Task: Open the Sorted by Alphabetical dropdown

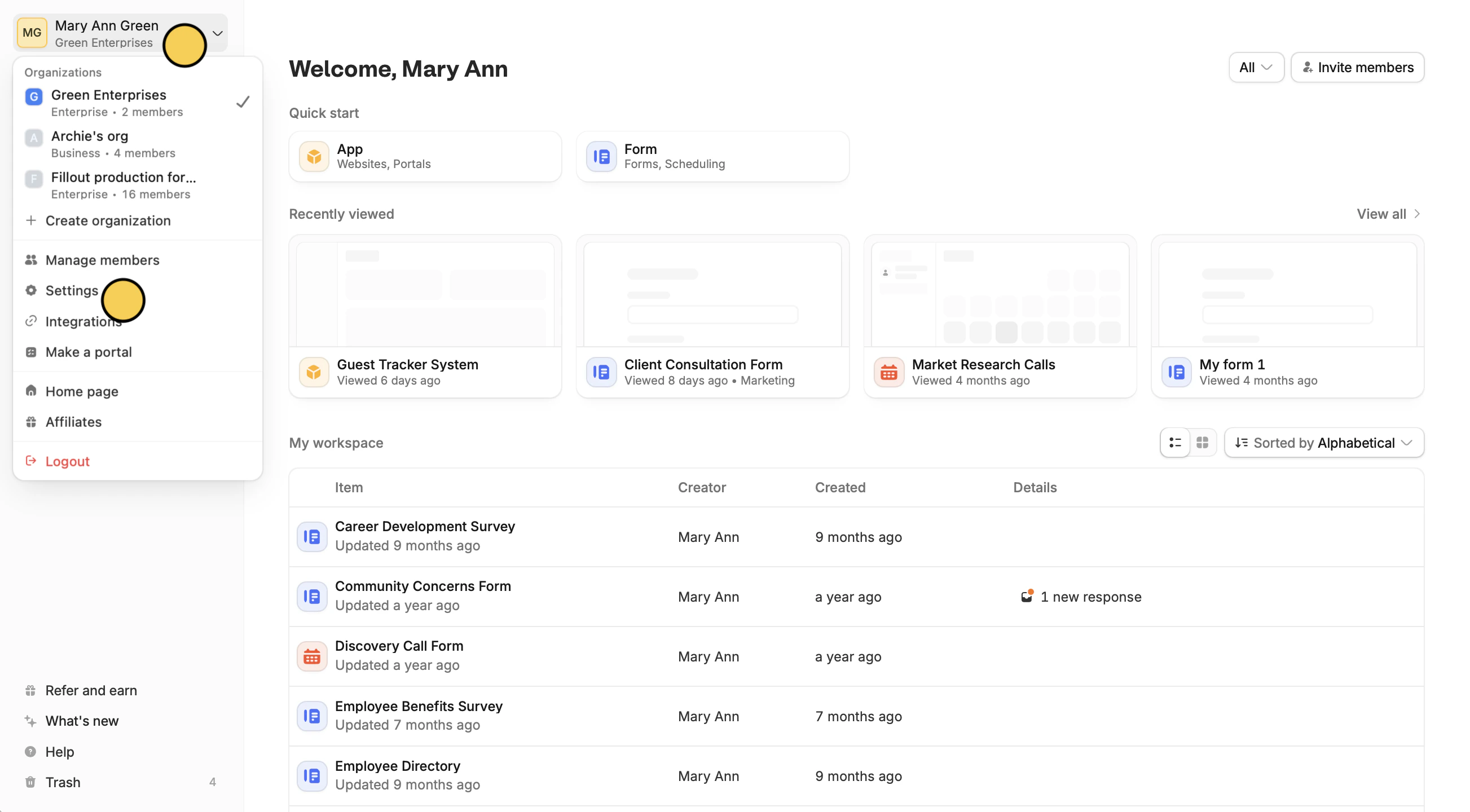Action: 1323,443
